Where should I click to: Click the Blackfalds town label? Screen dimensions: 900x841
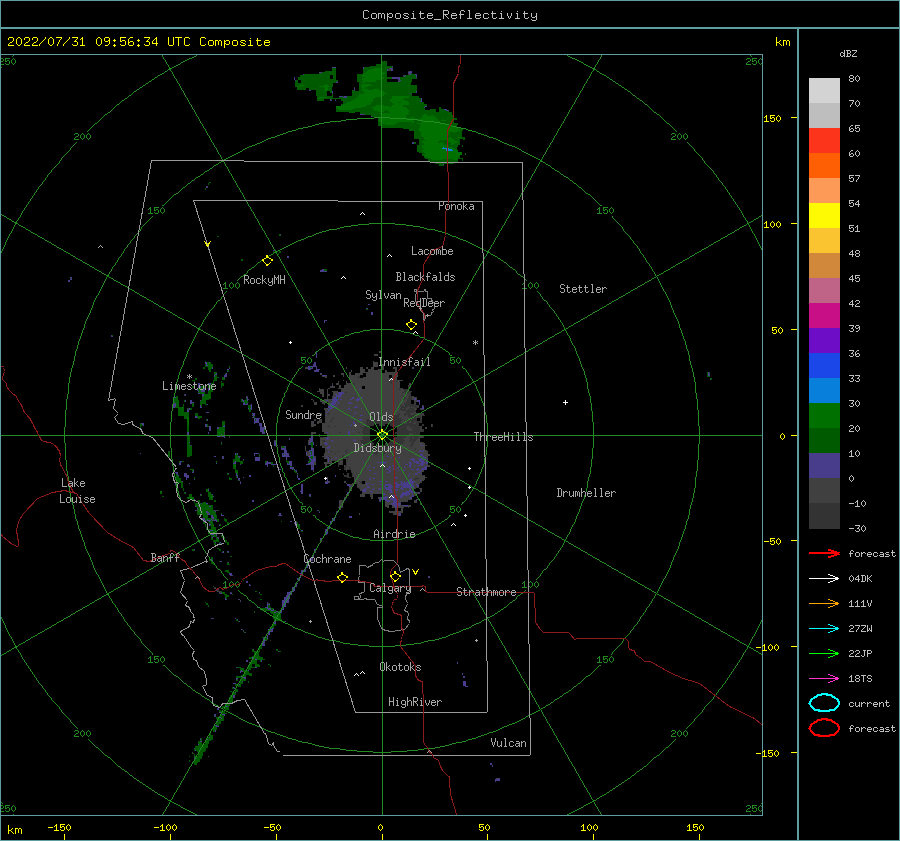[425, 277]
